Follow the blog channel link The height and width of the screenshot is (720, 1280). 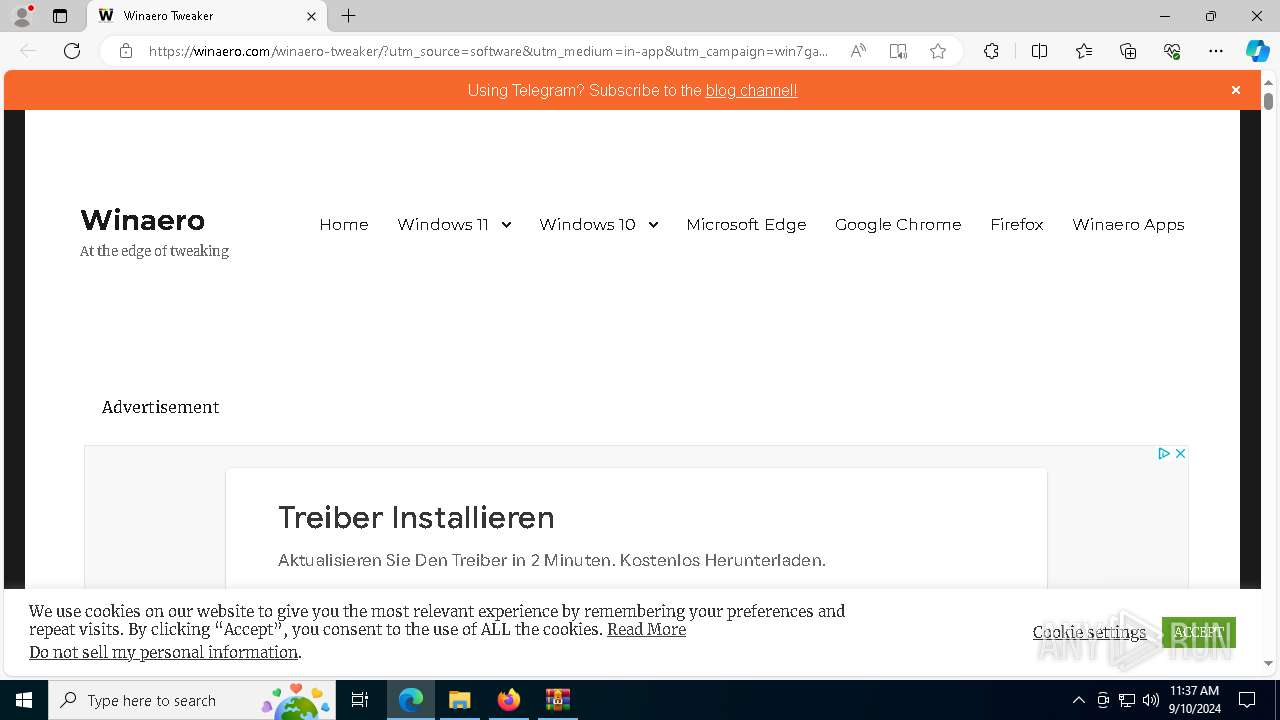[751, 90]
